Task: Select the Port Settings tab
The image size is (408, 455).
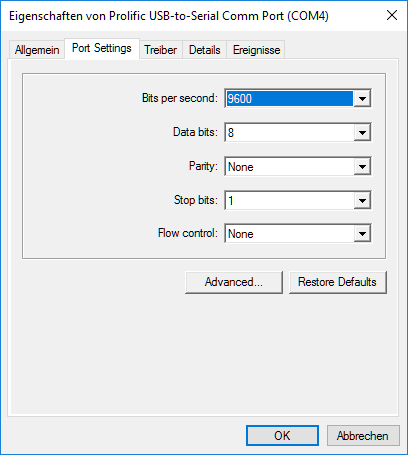Action: coord(102,49)
